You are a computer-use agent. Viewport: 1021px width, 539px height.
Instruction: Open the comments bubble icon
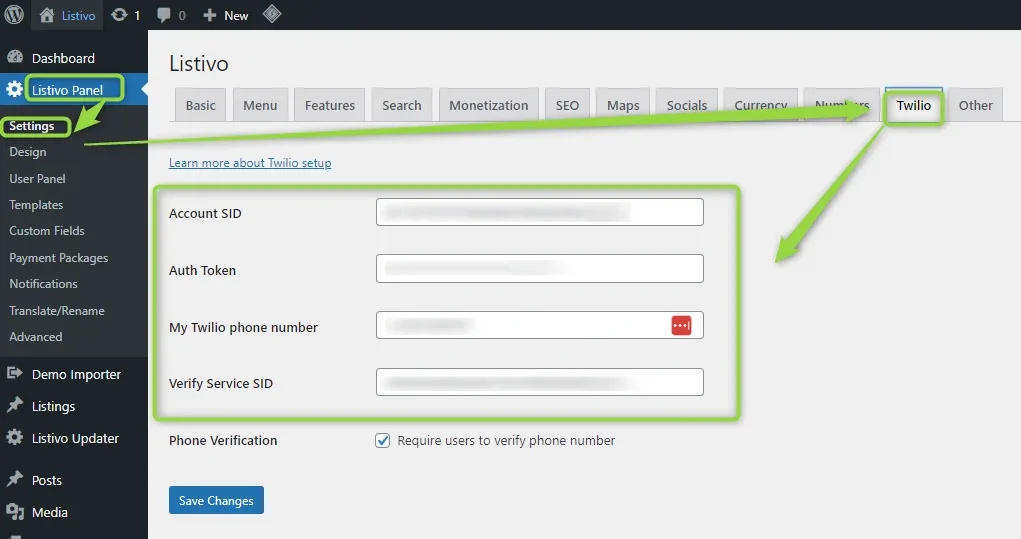164,15
